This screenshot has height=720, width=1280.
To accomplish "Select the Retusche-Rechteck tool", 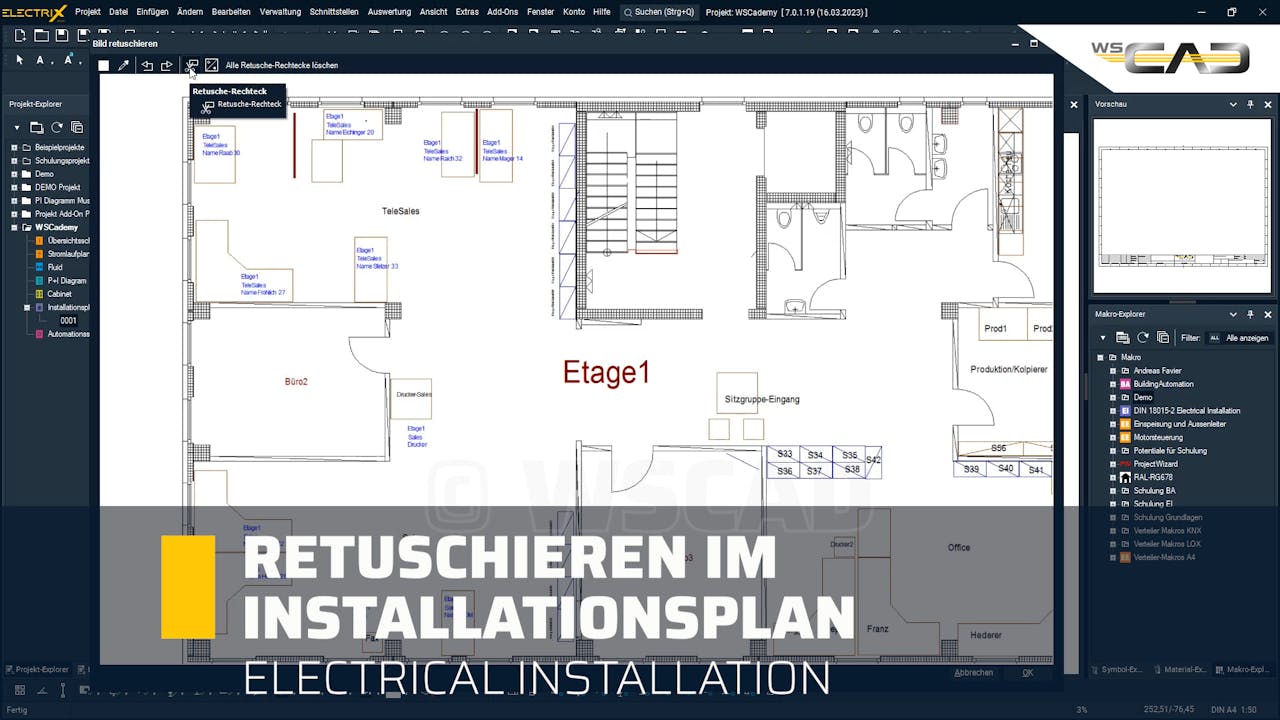I will [x=192, y=64].
